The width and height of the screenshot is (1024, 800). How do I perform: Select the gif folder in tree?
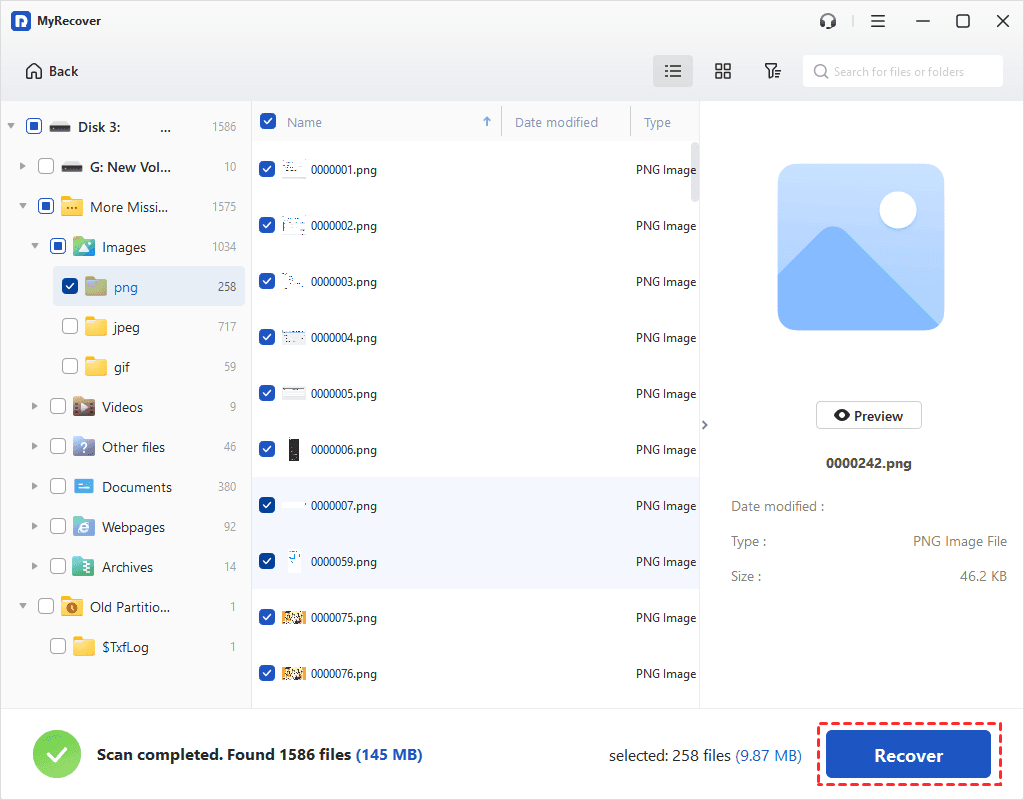point(121,367)
